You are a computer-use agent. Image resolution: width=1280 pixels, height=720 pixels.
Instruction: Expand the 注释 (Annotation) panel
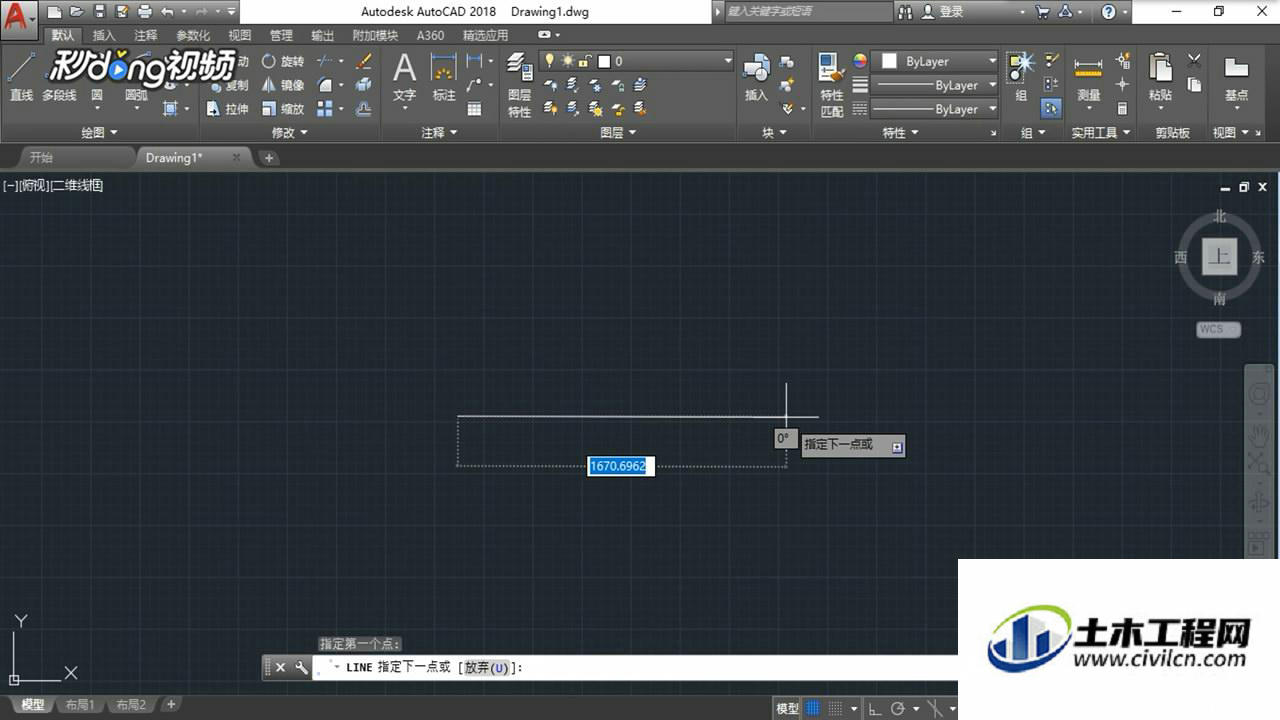pos(439,132)
